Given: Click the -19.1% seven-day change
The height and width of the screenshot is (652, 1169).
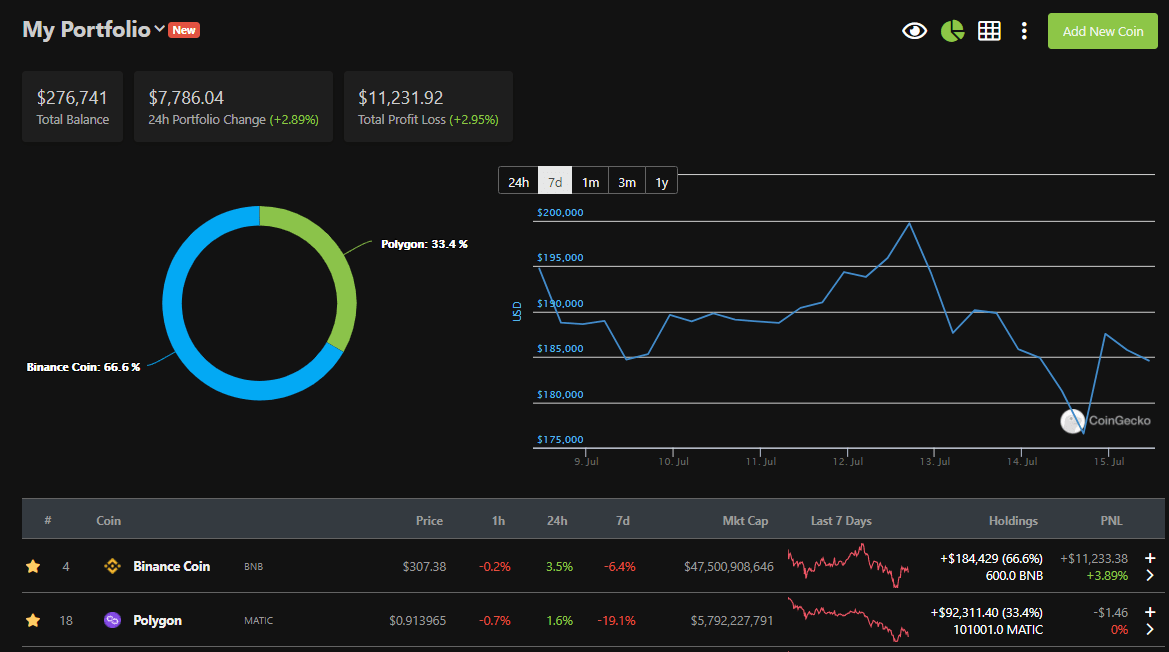Looking at the screenshot, I should 617,621.
